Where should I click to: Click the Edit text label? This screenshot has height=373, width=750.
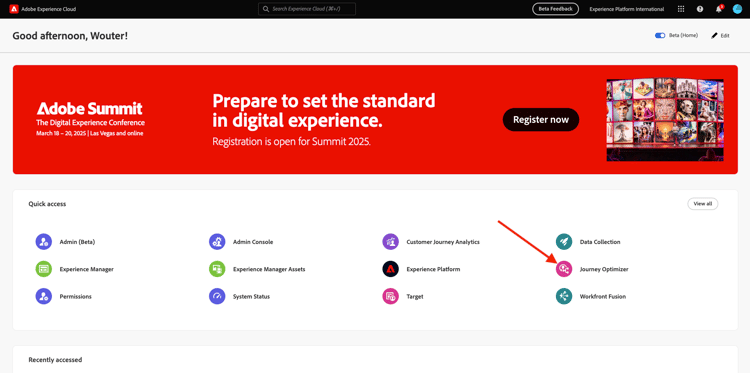pyautogui.click(x=725, y=35)
